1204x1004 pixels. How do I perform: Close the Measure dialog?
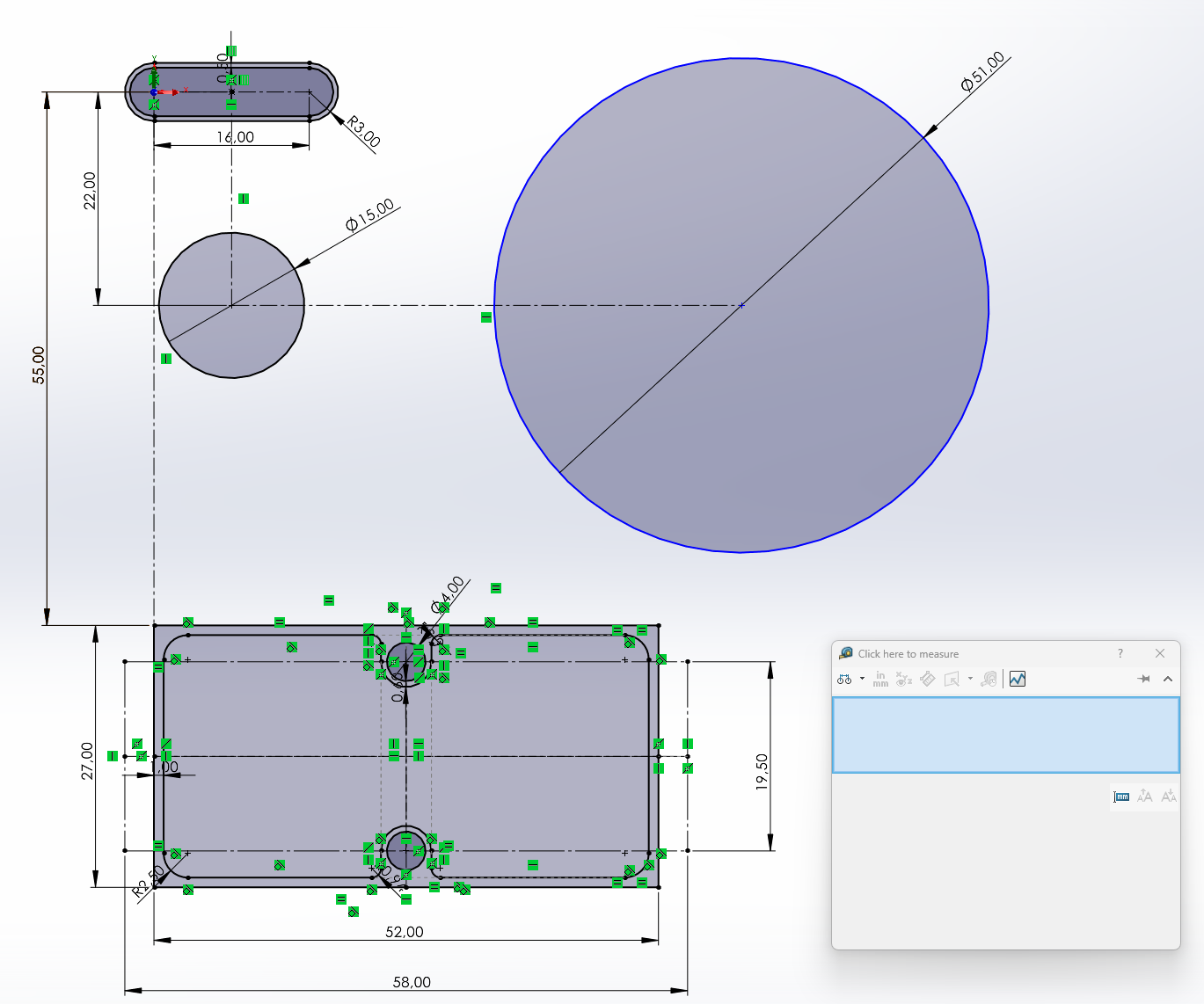pos(1160,653)
